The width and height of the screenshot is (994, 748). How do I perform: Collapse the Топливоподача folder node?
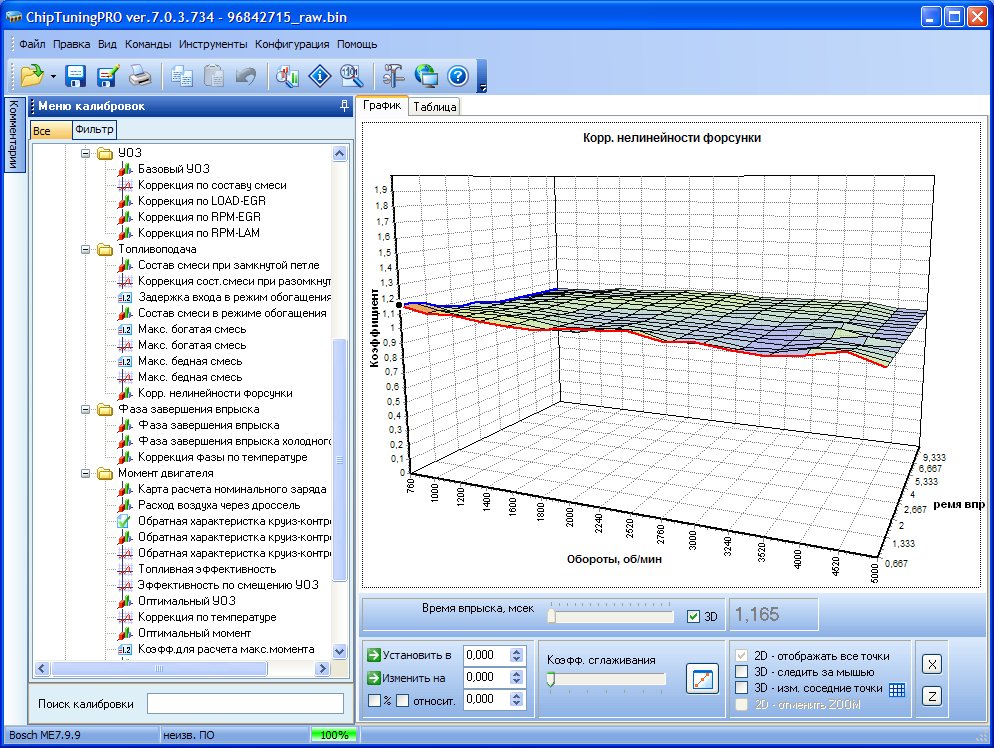pos(87,249)
